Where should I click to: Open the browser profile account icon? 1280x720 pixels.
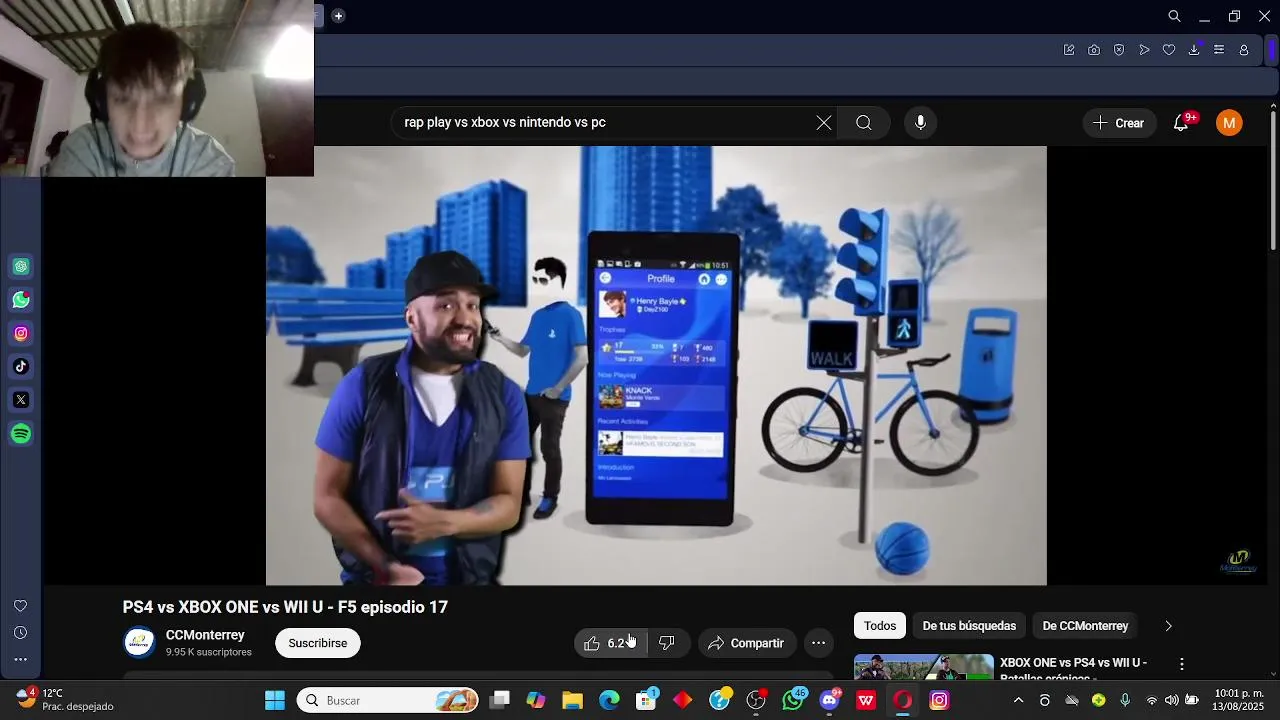point(1244,50)
